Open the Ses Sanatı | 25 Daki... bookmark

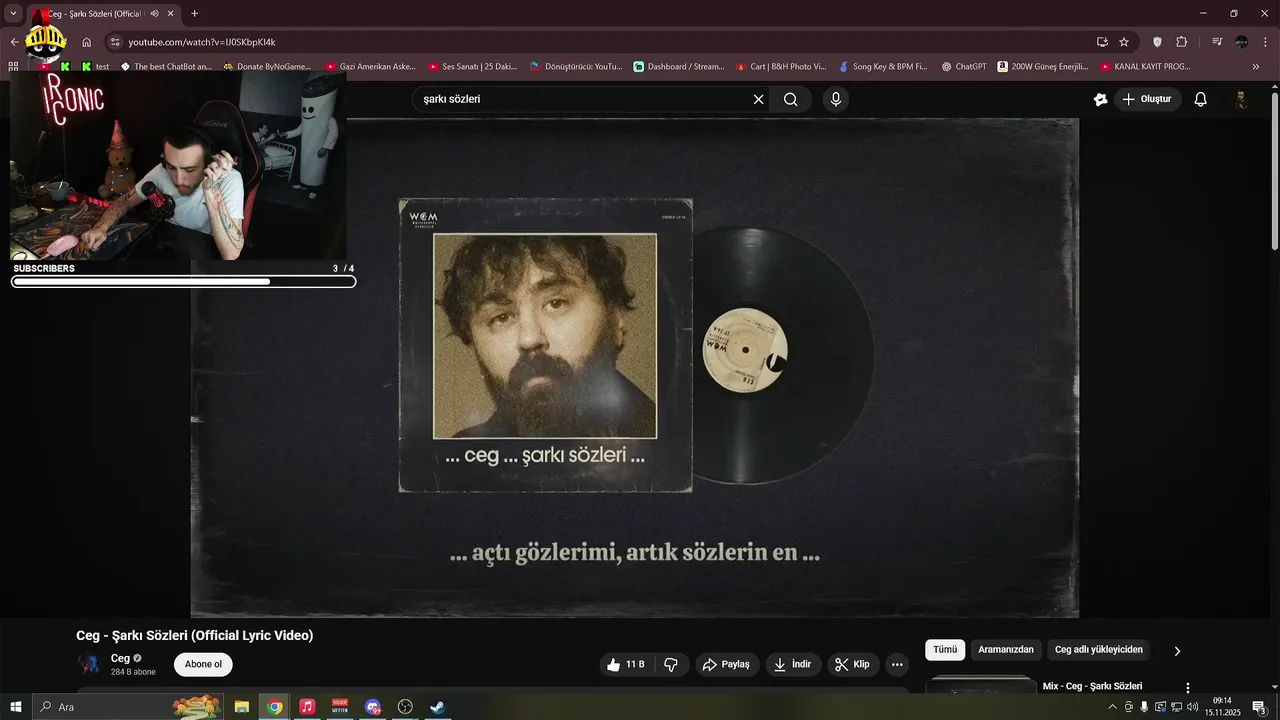pos(473,66)
